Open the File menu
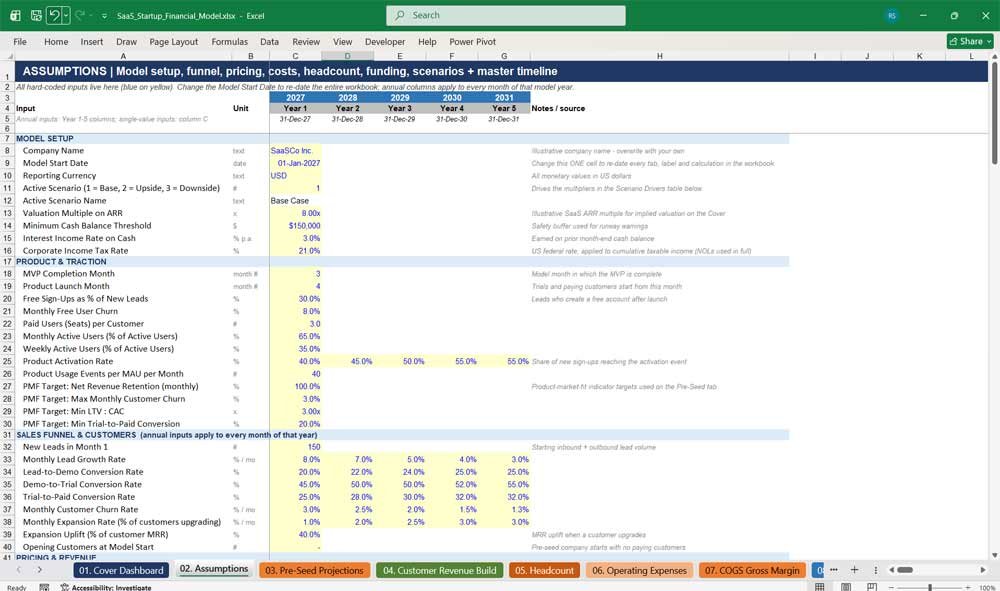 coord(20,41)
